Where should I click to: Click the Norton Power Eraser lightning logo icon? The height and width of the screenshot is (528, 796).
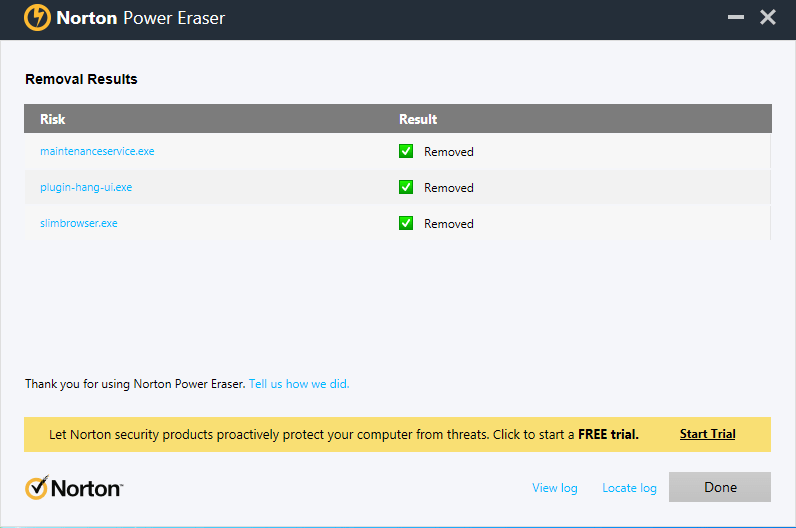(37, 18)
